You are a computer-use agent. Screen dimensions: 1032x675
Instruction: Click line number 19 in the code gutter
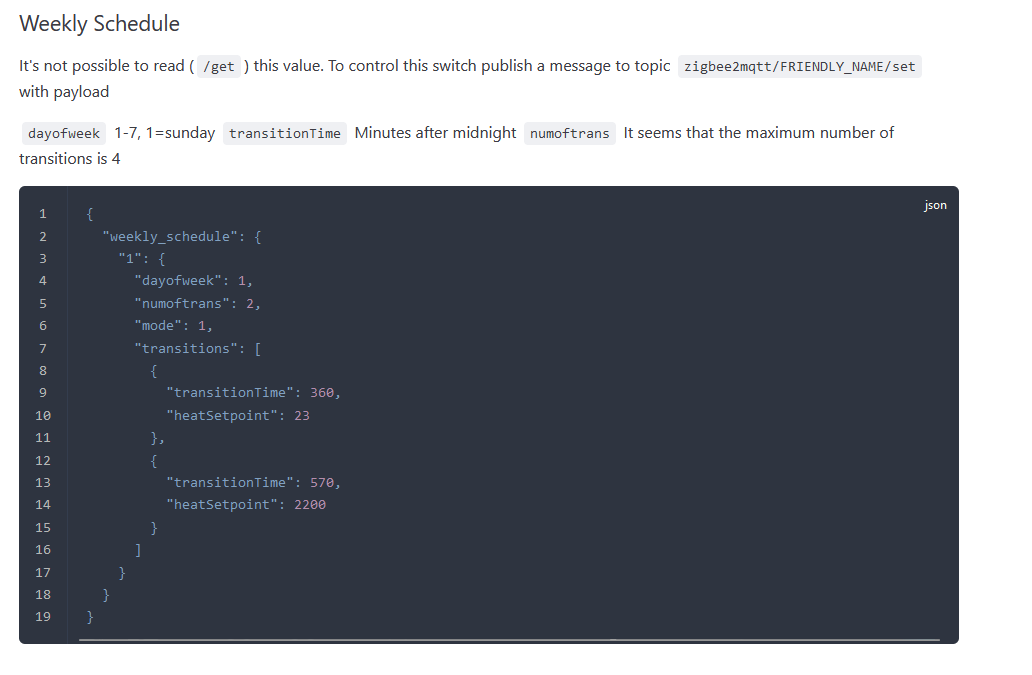42,617
